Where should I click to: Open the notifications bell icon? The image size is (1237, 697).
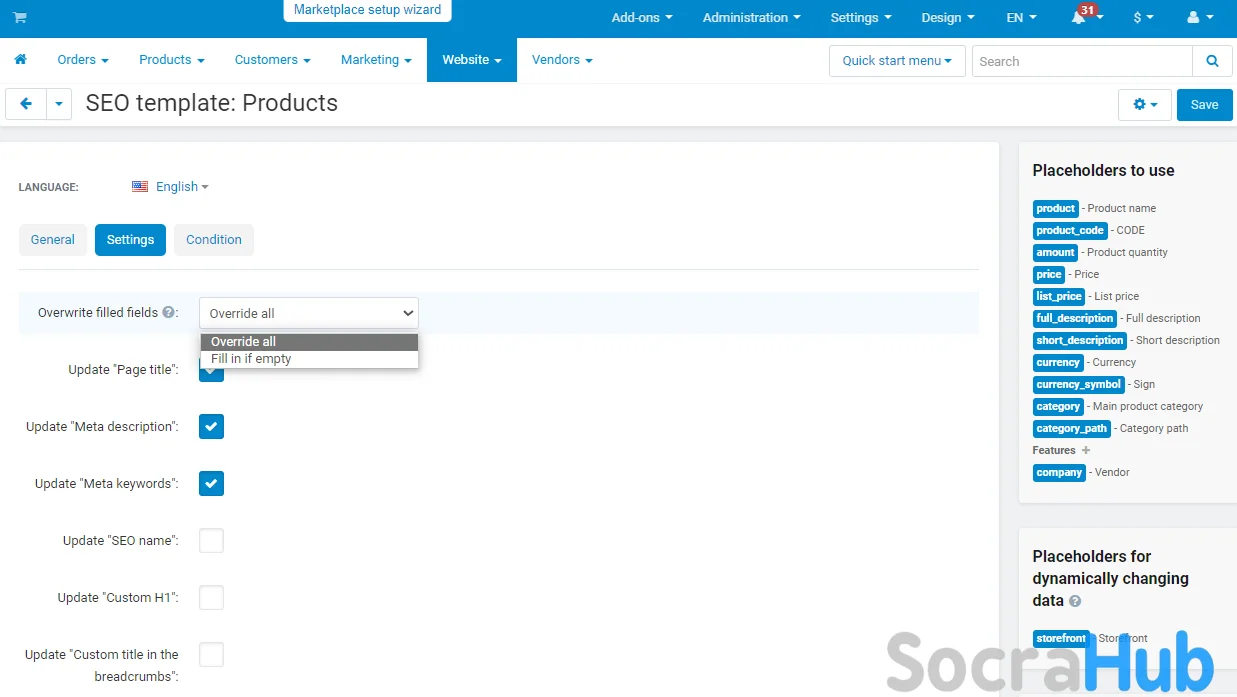[1078, 18]
